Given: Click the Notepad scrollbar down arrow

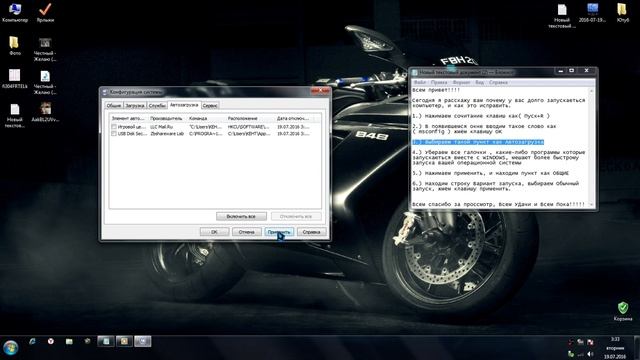Looking at the screenshot, I should coord(591,204).
